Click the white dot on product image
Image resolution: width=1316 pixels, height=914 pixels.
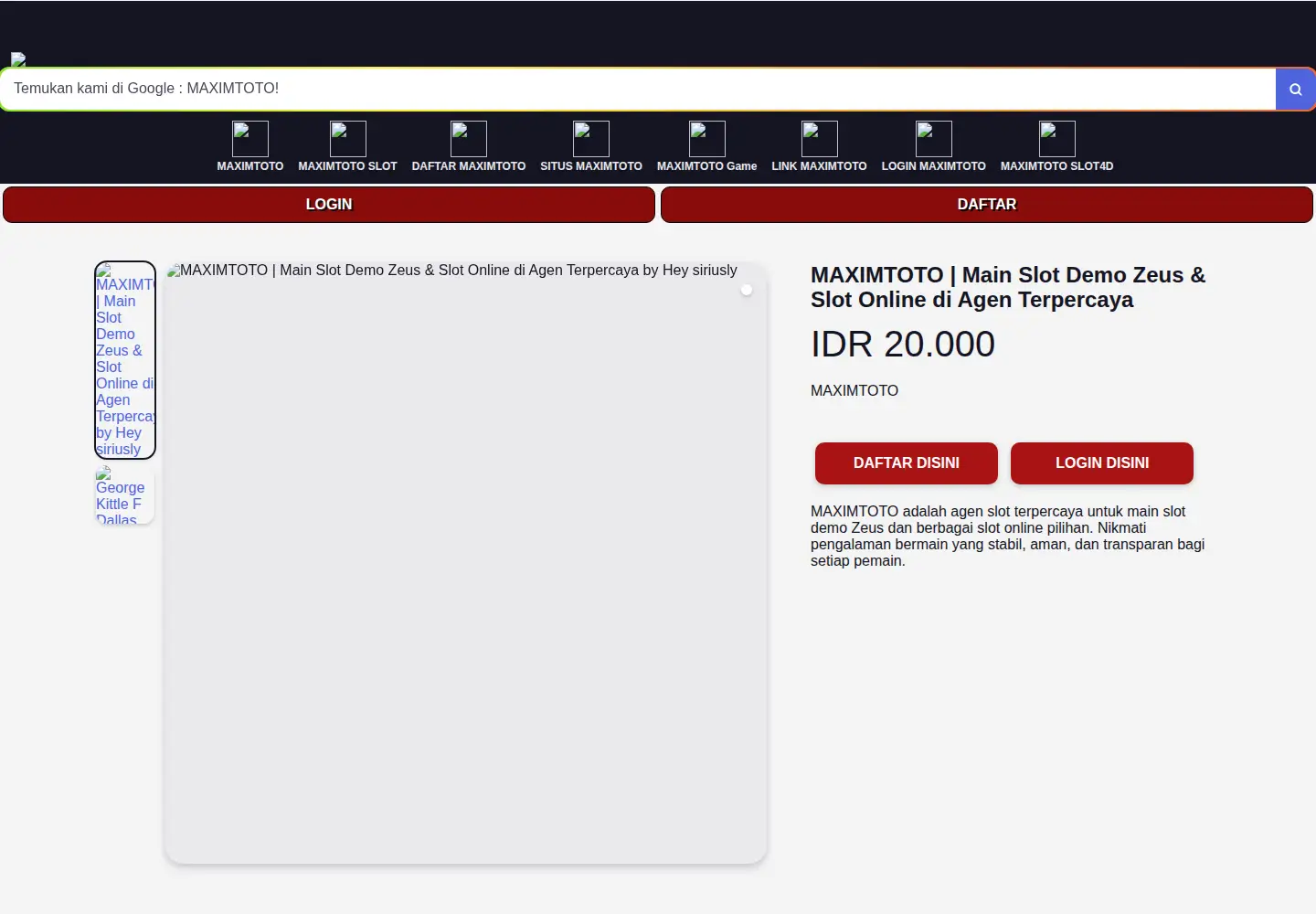747,290
